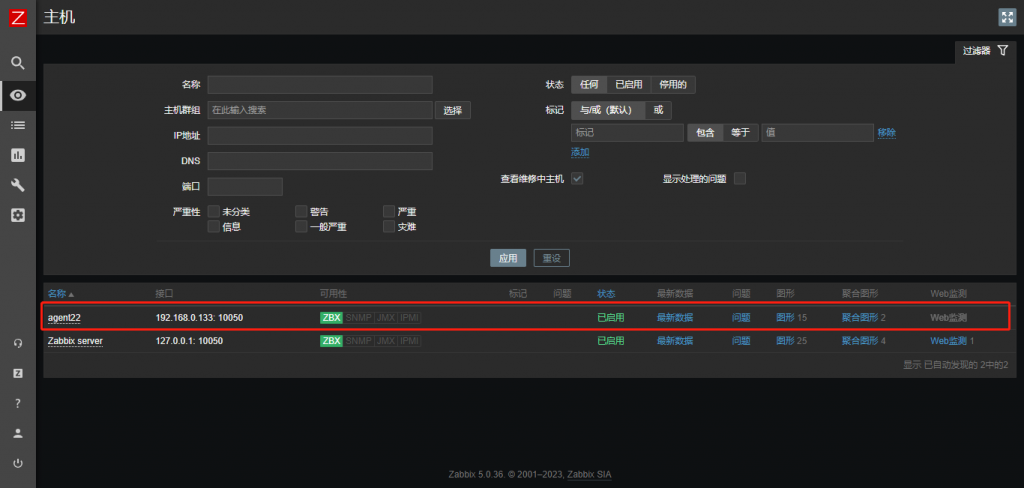Viewport: 1024px width, 488px height.
Task: Click the ZBX availability badge for agent22
Action: (x=331, y=318)
